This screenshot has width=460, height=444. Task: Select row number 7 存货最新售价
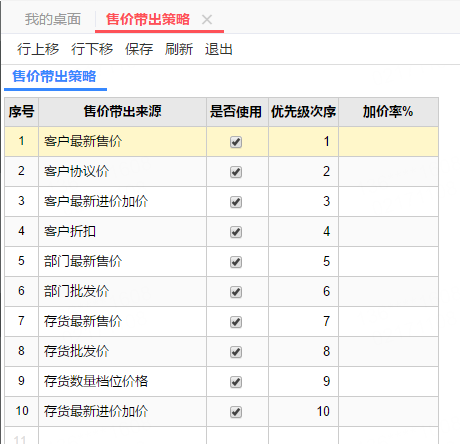(x=221, y=322)
